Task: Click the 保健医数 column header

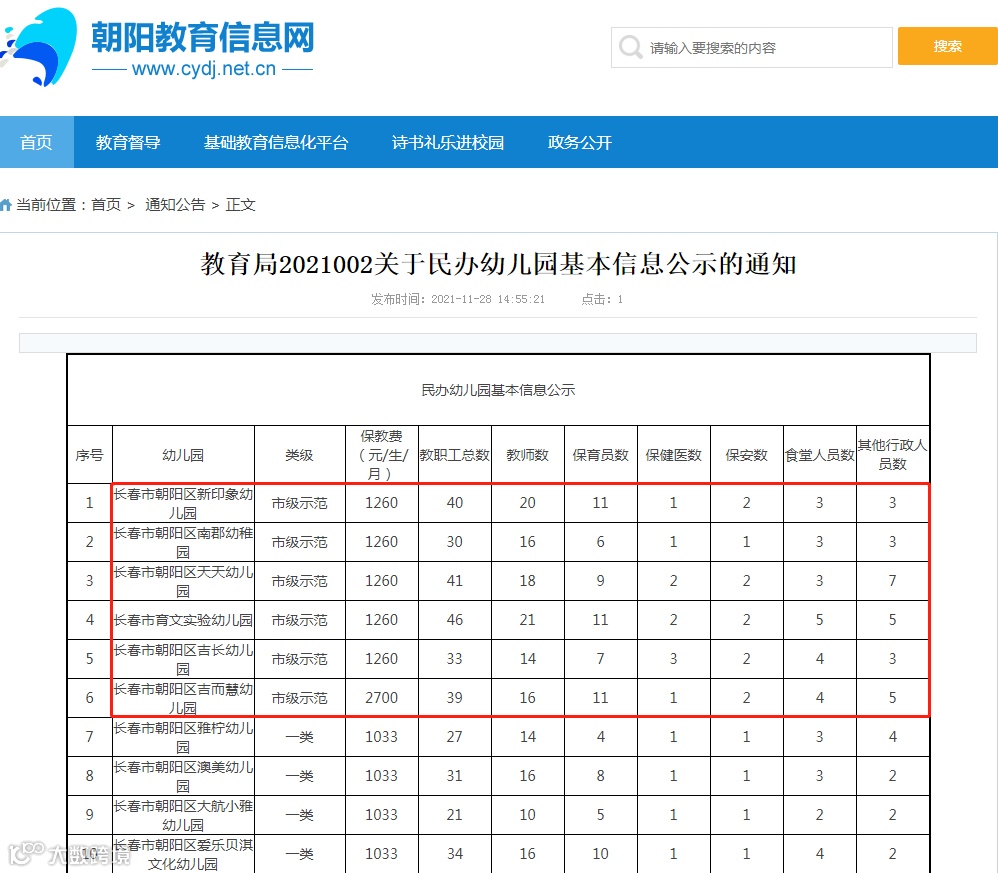Action: point(673,455)
